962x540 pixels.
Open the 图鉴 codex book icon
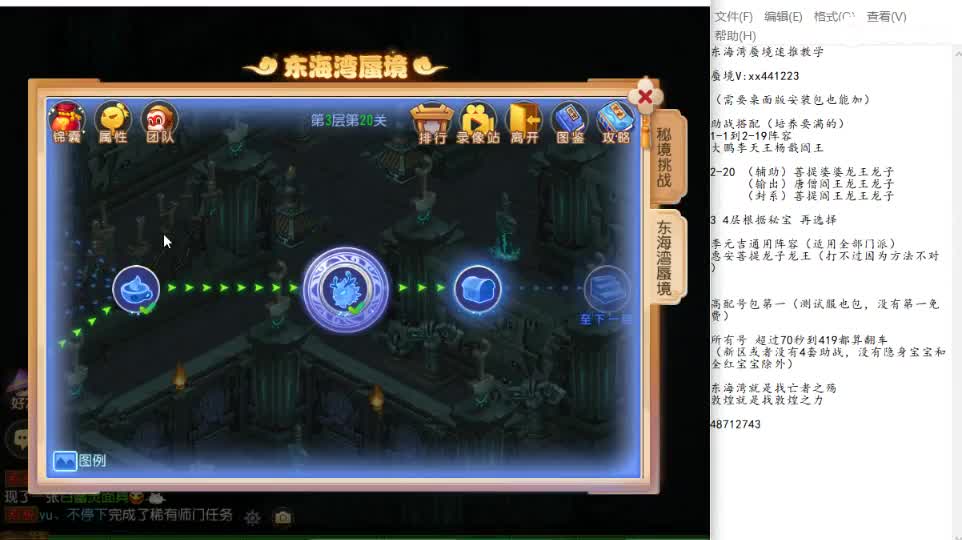pyautogui.click(x=570, y=124)
